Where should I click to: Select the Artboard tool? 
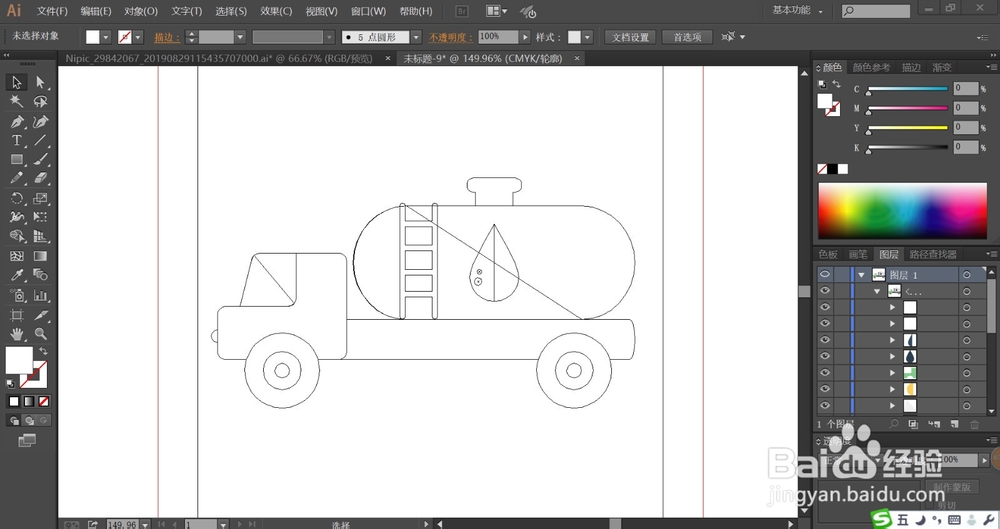click(x=17, y=315)
